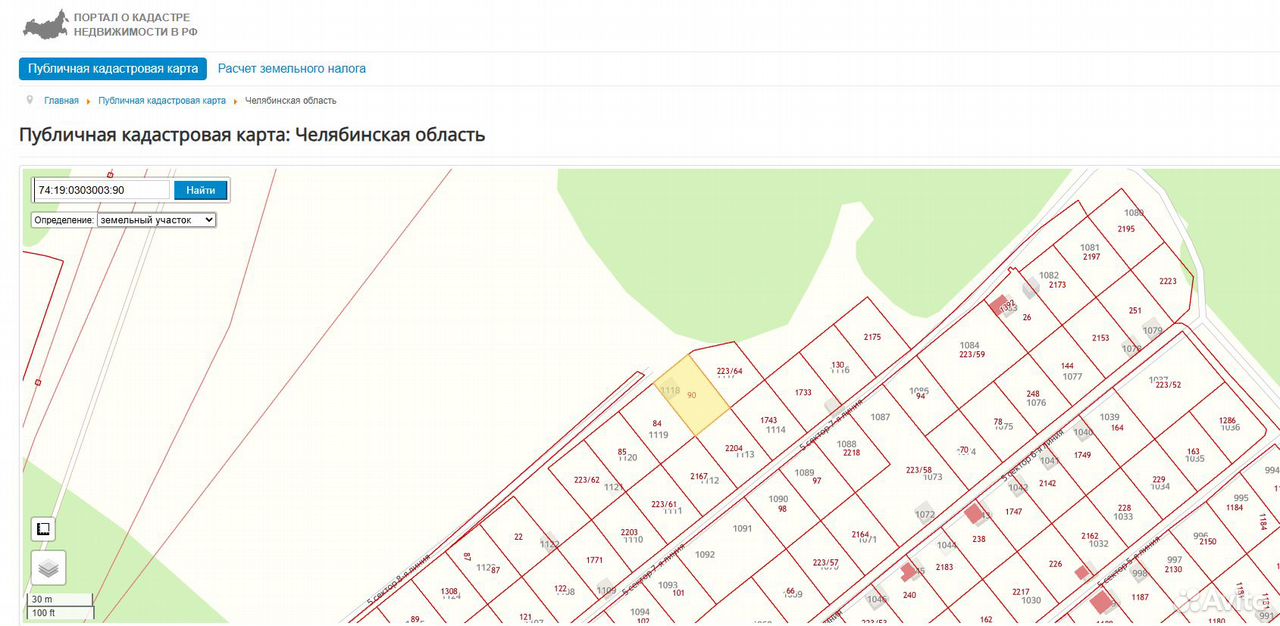Screen dimensions: 1280x626
Task: Click parcel label 2183
Action: [x=944, y=567]
